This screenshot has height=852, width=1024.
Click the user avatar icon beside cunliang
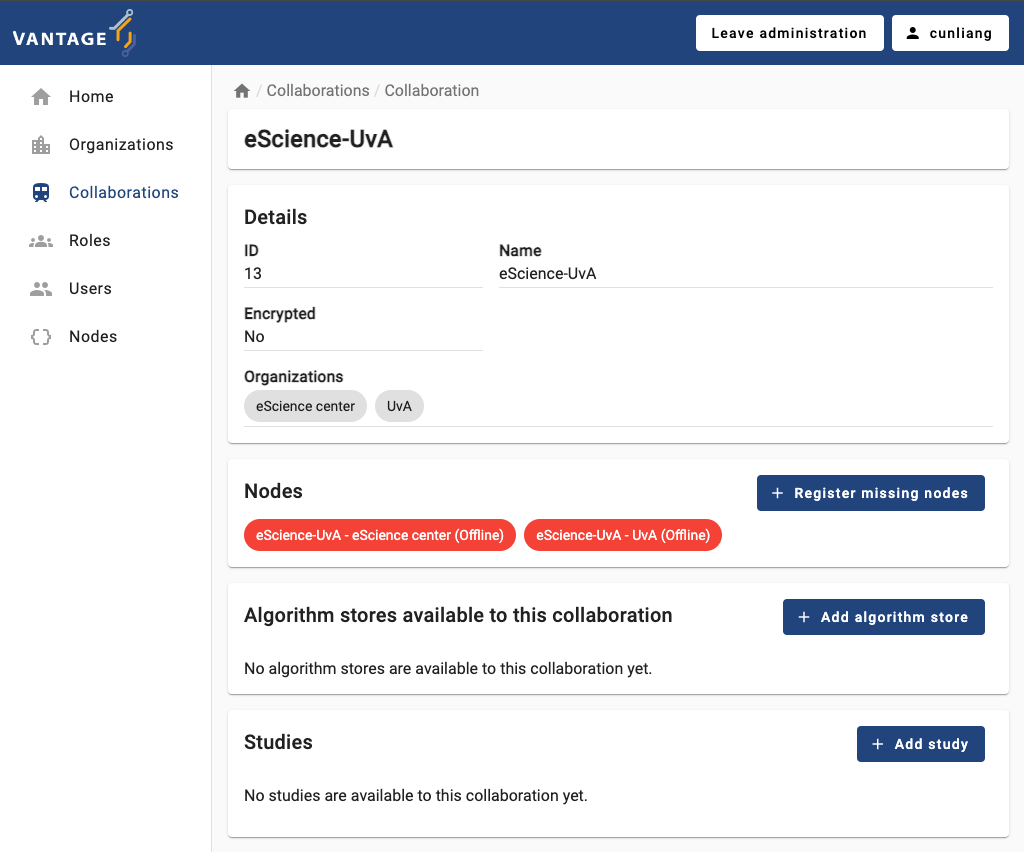click(913, 33)
